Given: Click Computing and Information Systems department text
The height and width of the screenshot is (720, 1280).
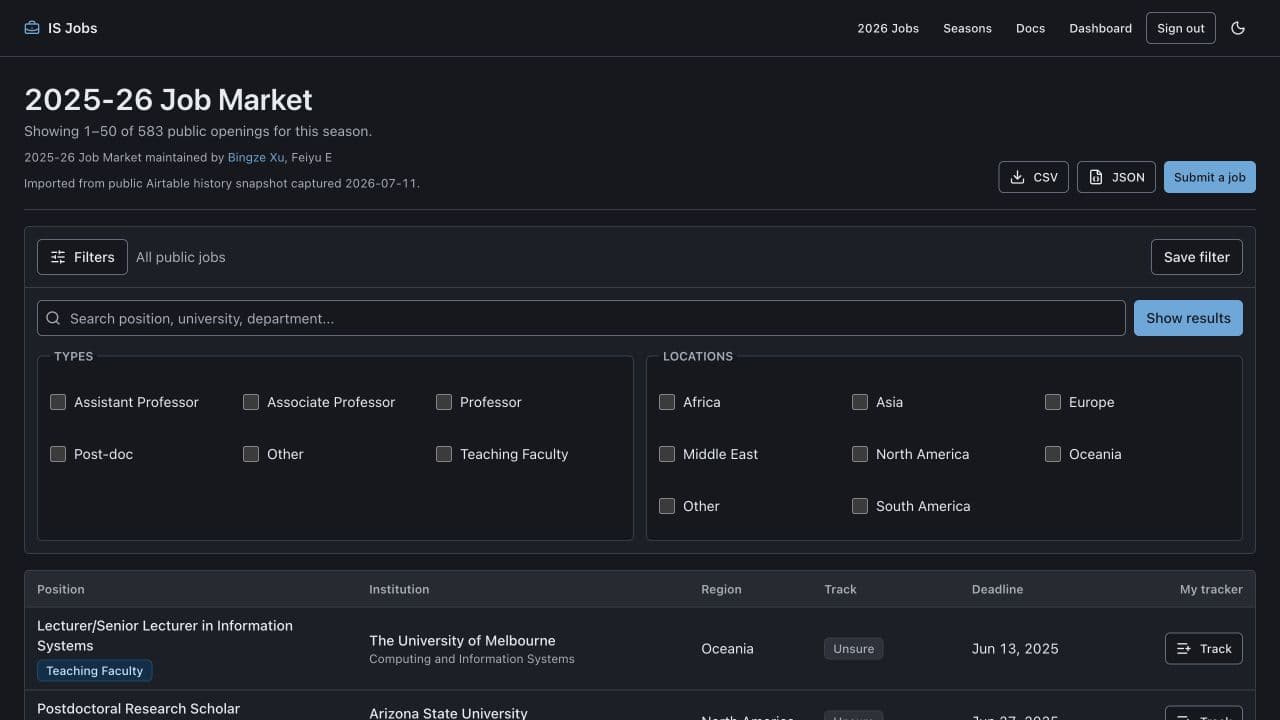Looking at the screenshot, I should point(472,659).
